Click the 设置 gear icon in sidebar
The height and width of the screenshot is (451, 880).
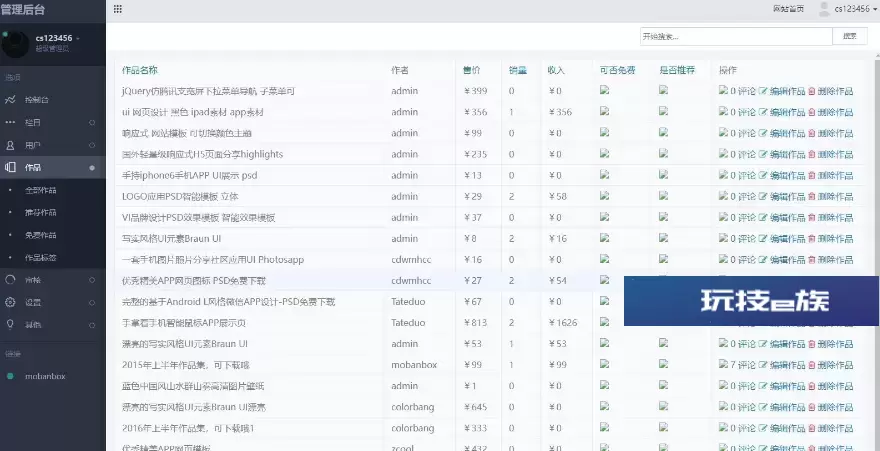click(x=10, y=302)
